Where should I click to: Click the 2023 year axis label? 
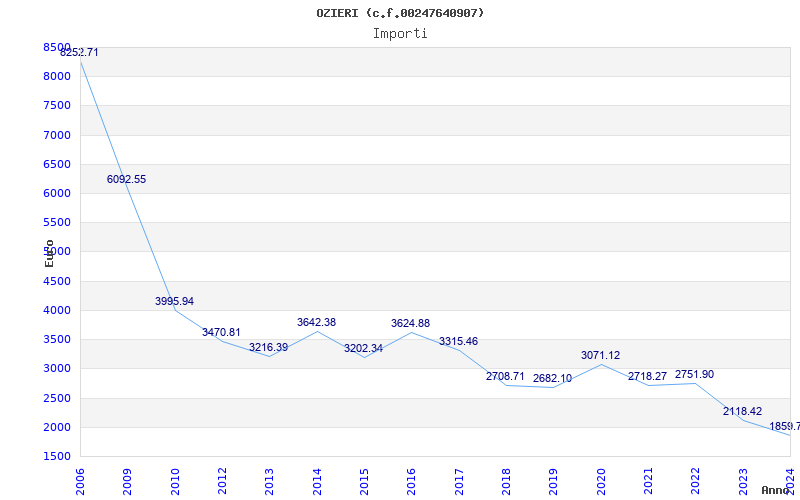pyautogui.click(x=743, y=482)
